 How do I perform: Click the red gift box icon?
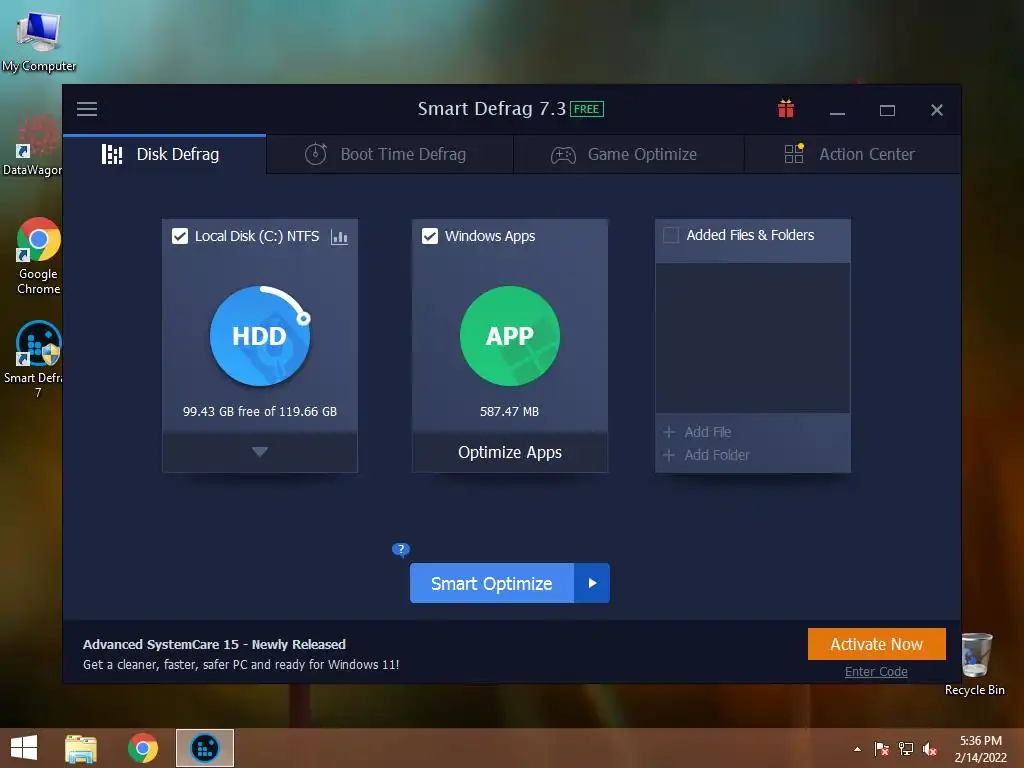click(786, 108)
